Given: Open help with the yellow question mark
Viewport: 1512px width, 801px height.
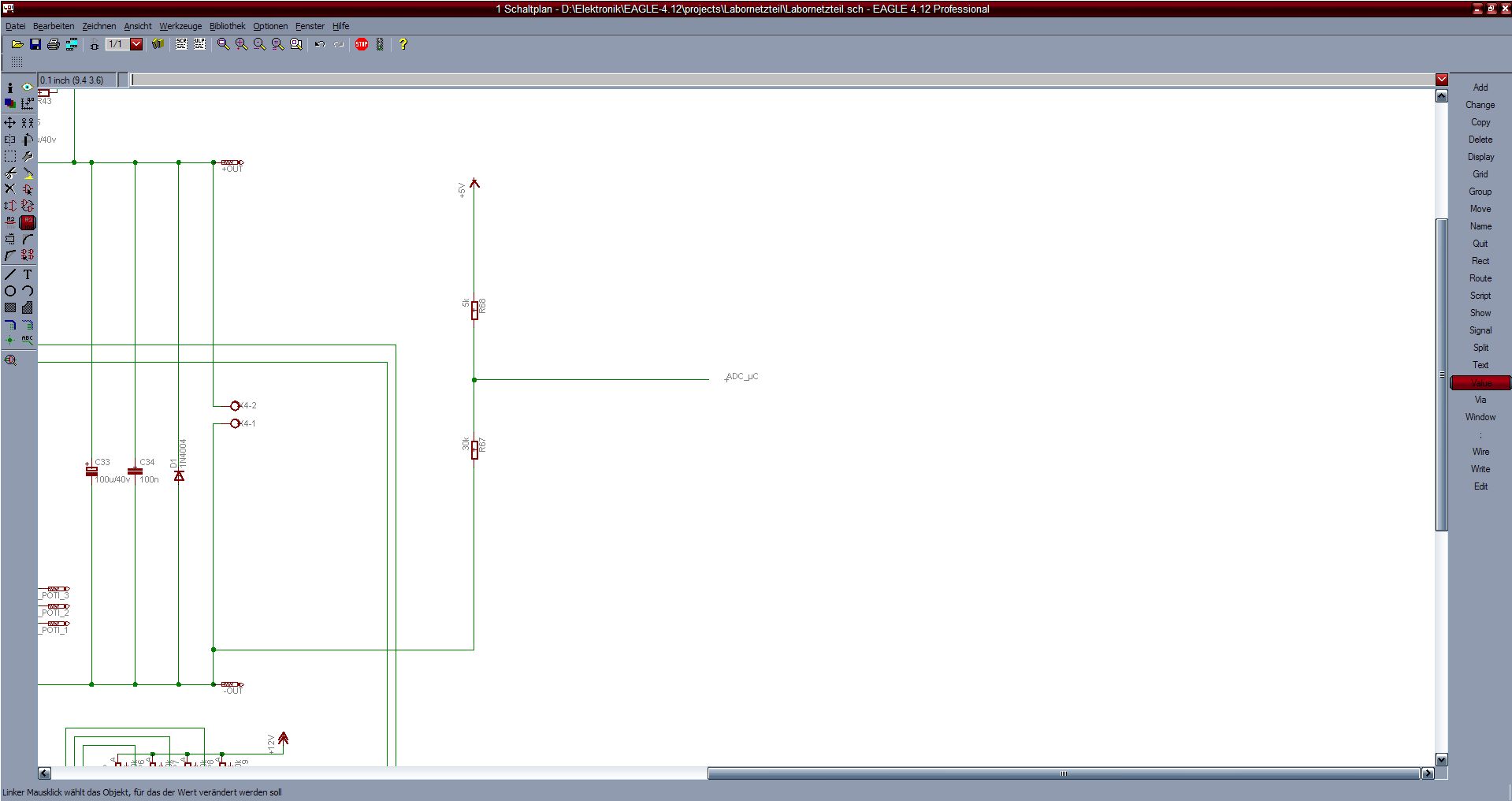Looking at the screenshot, I should pyautogui.click(x=403, y=44).
